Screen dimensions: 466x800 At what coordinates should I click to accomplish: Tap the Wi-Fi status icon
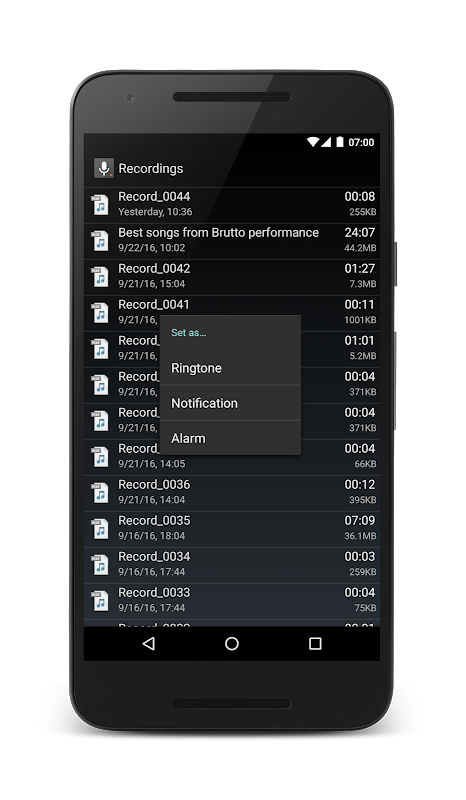(x=313, y=142)
